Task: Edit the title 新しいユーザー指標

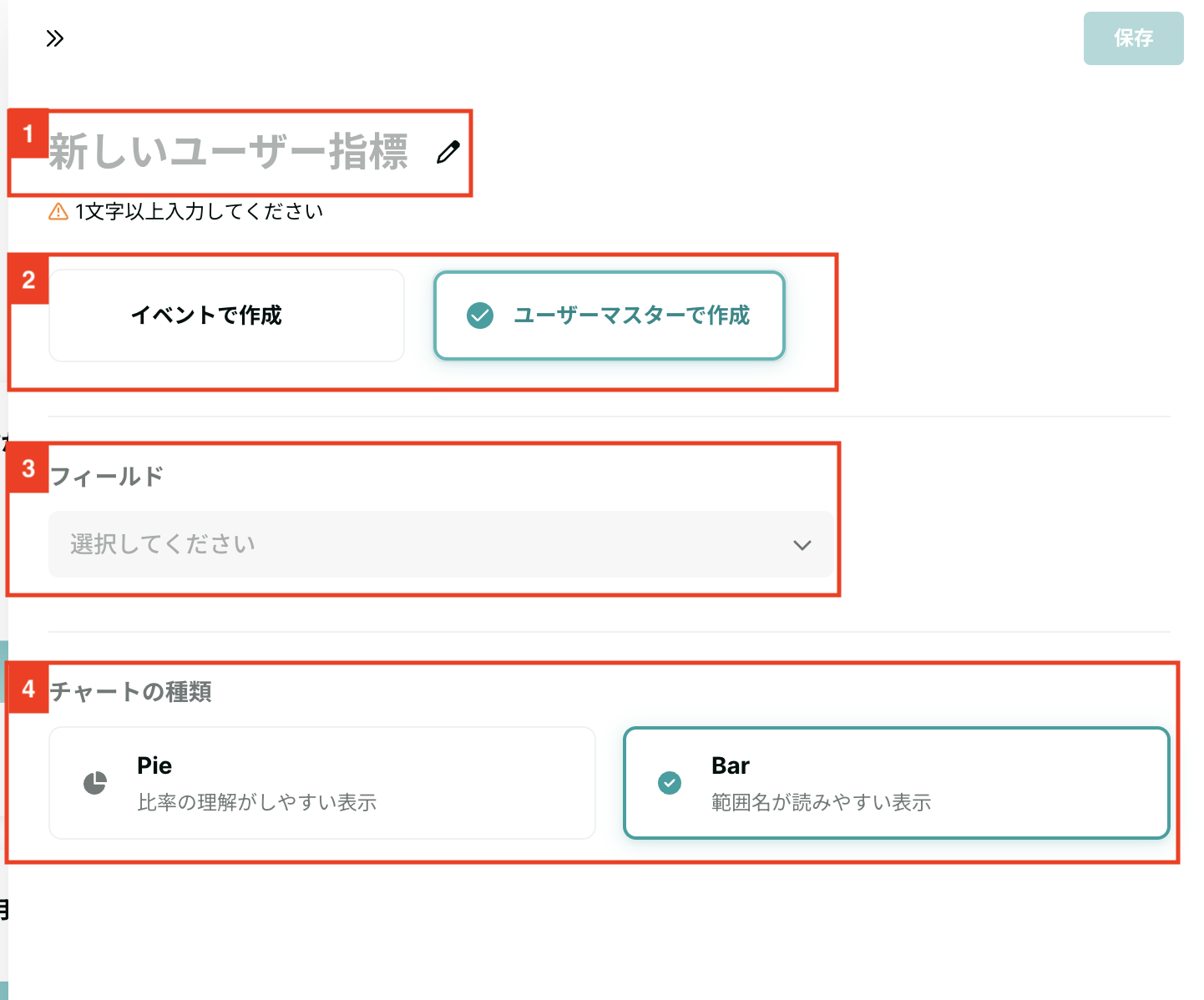Action: coord(228,152)
